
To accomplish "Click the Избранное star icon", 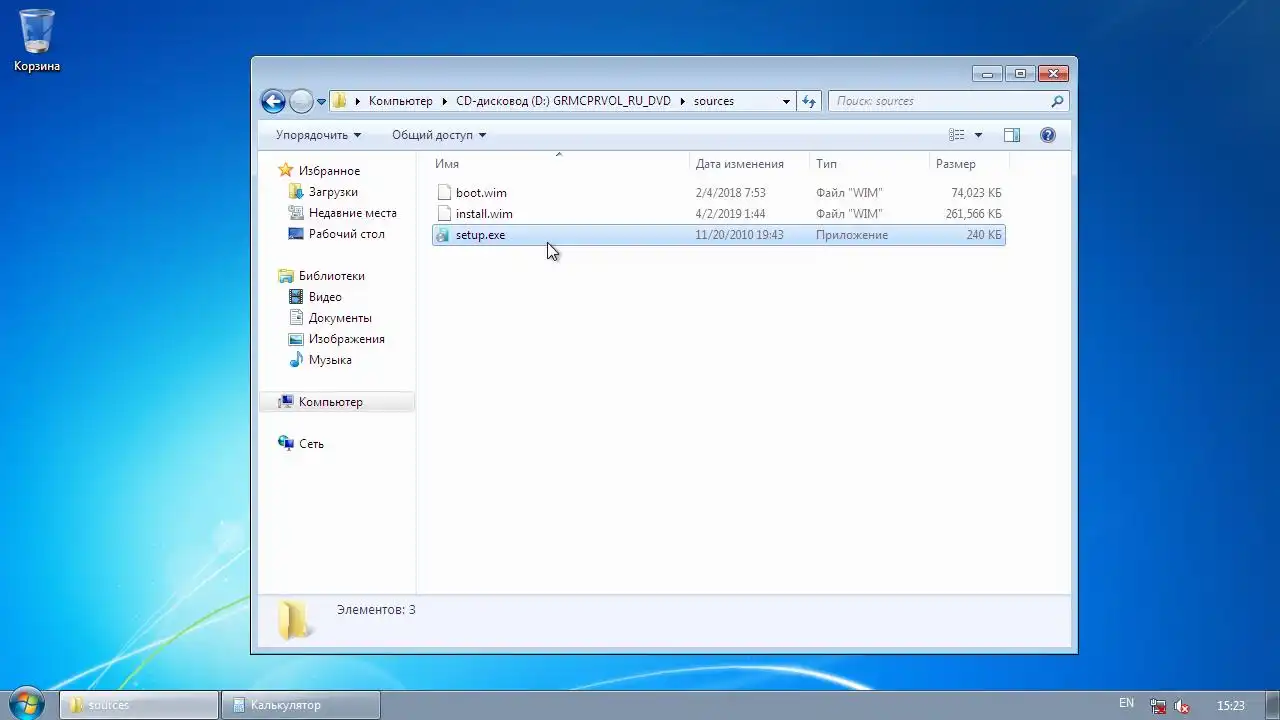I will click(286, 171).
